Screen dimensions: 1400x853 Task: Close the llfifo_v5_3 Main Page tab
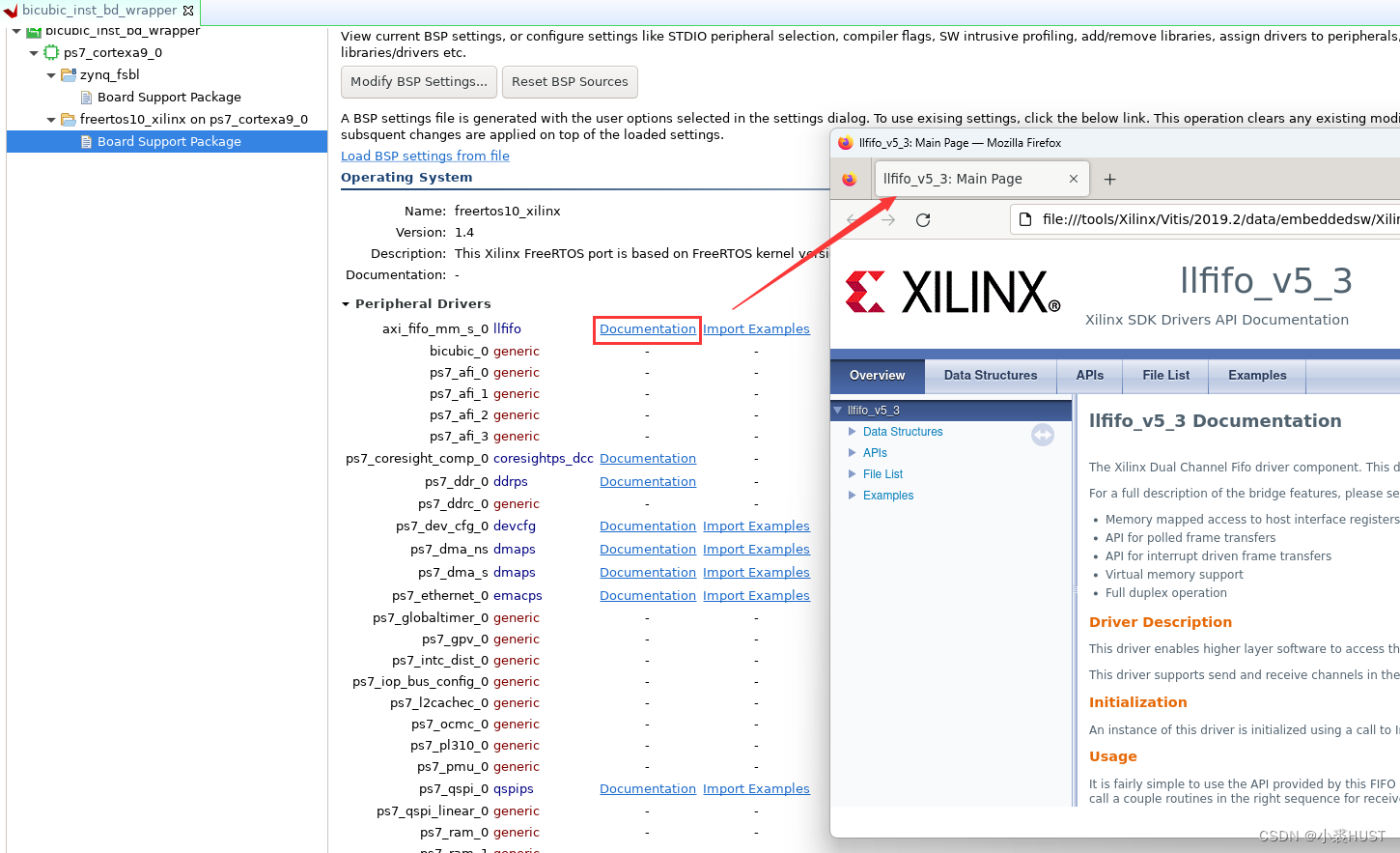click(1074, 179)
